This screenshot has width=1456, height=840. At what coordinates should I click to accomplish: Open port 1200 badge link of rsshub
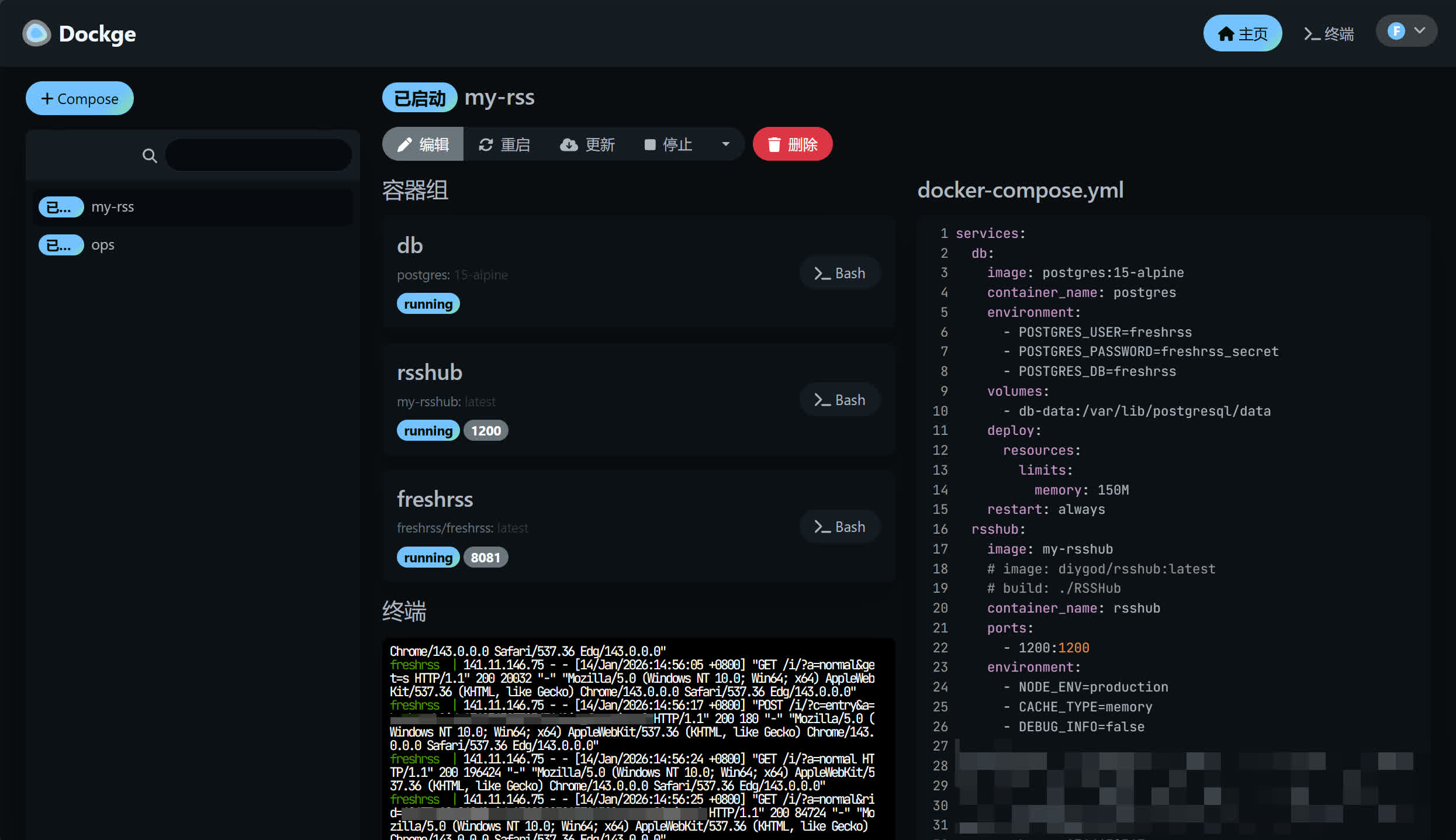(x=485, y=431)
